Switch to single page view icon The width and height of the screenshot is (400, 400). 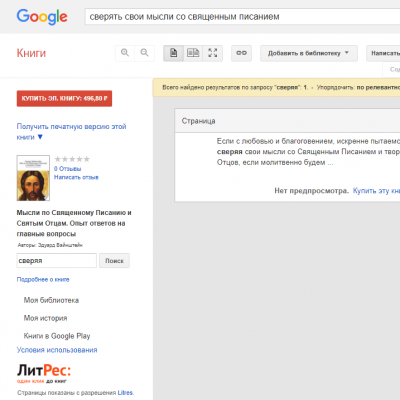173,53
